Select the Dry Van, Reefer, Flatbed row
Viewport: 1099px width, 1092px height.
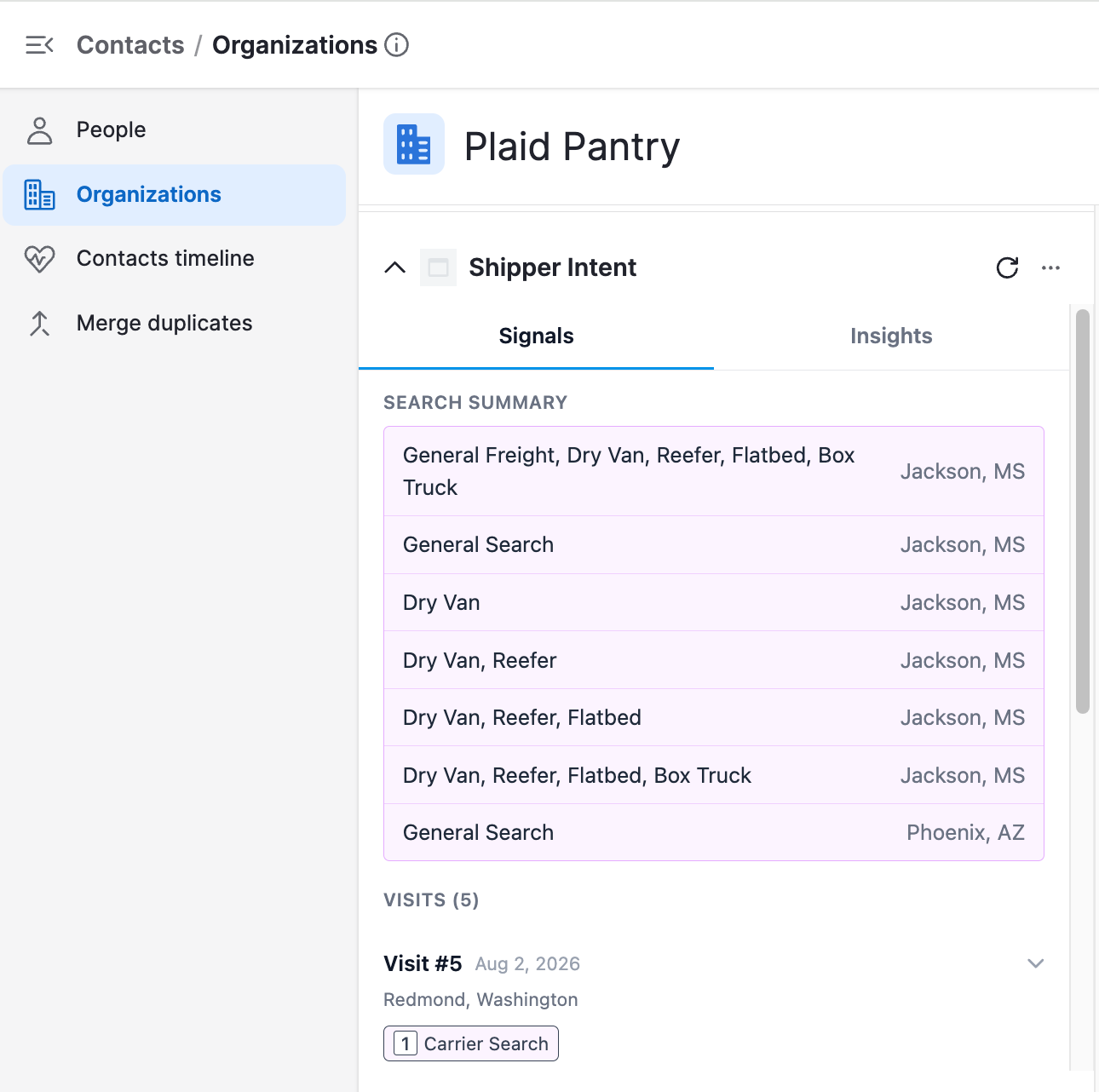click(714, 718)
